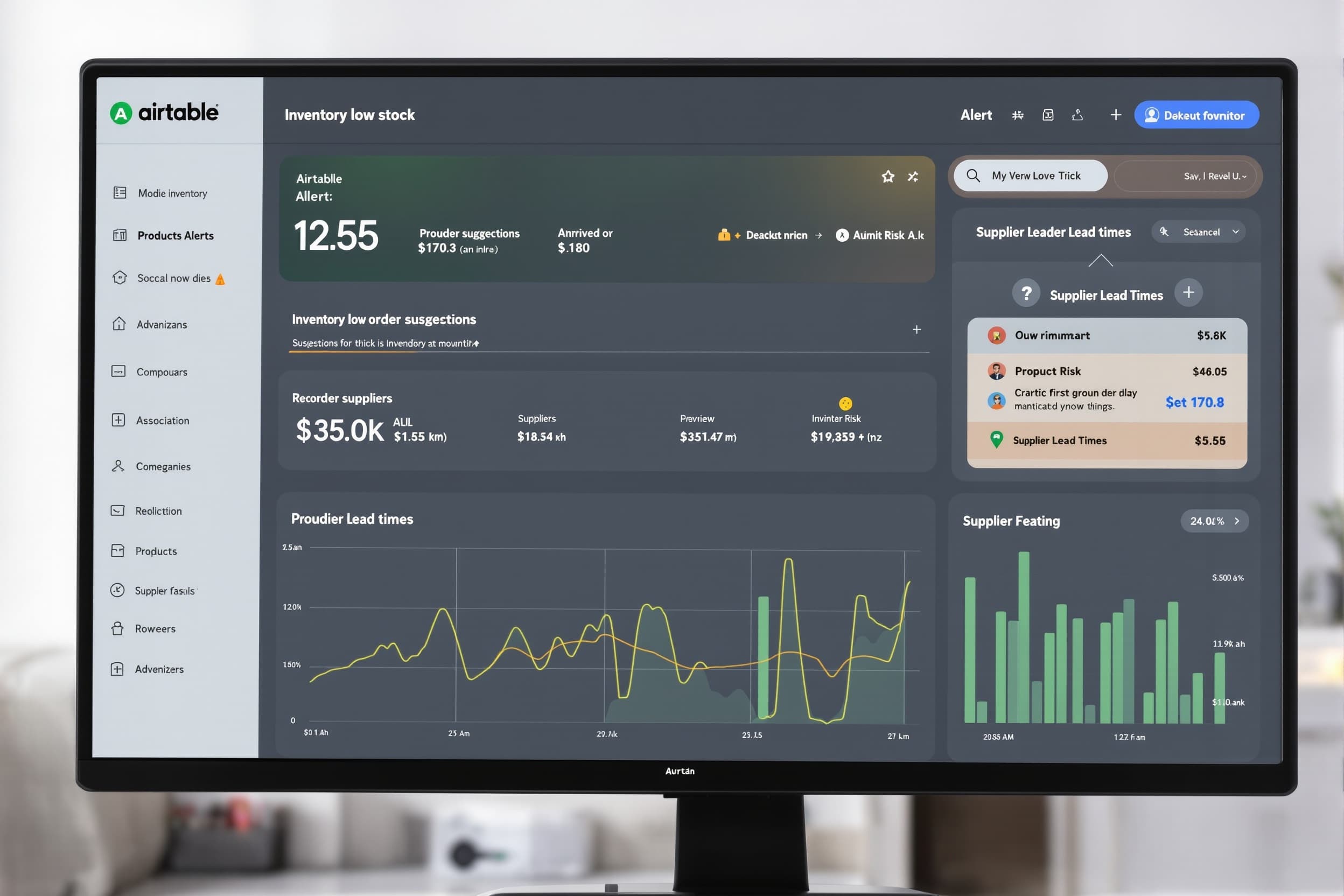Click Aumit Risk A.k link
The width and height of the screenshot is (1344, 896).
click(x=880, y=235)
